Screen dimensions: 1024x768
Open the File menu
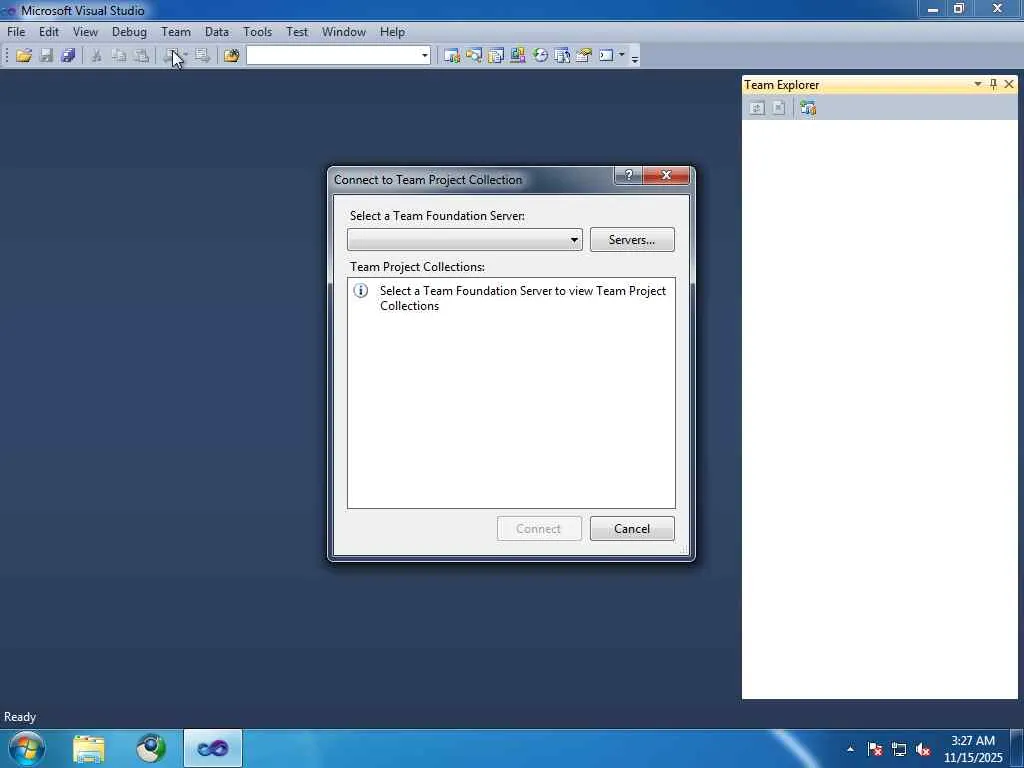pos(16,32)
